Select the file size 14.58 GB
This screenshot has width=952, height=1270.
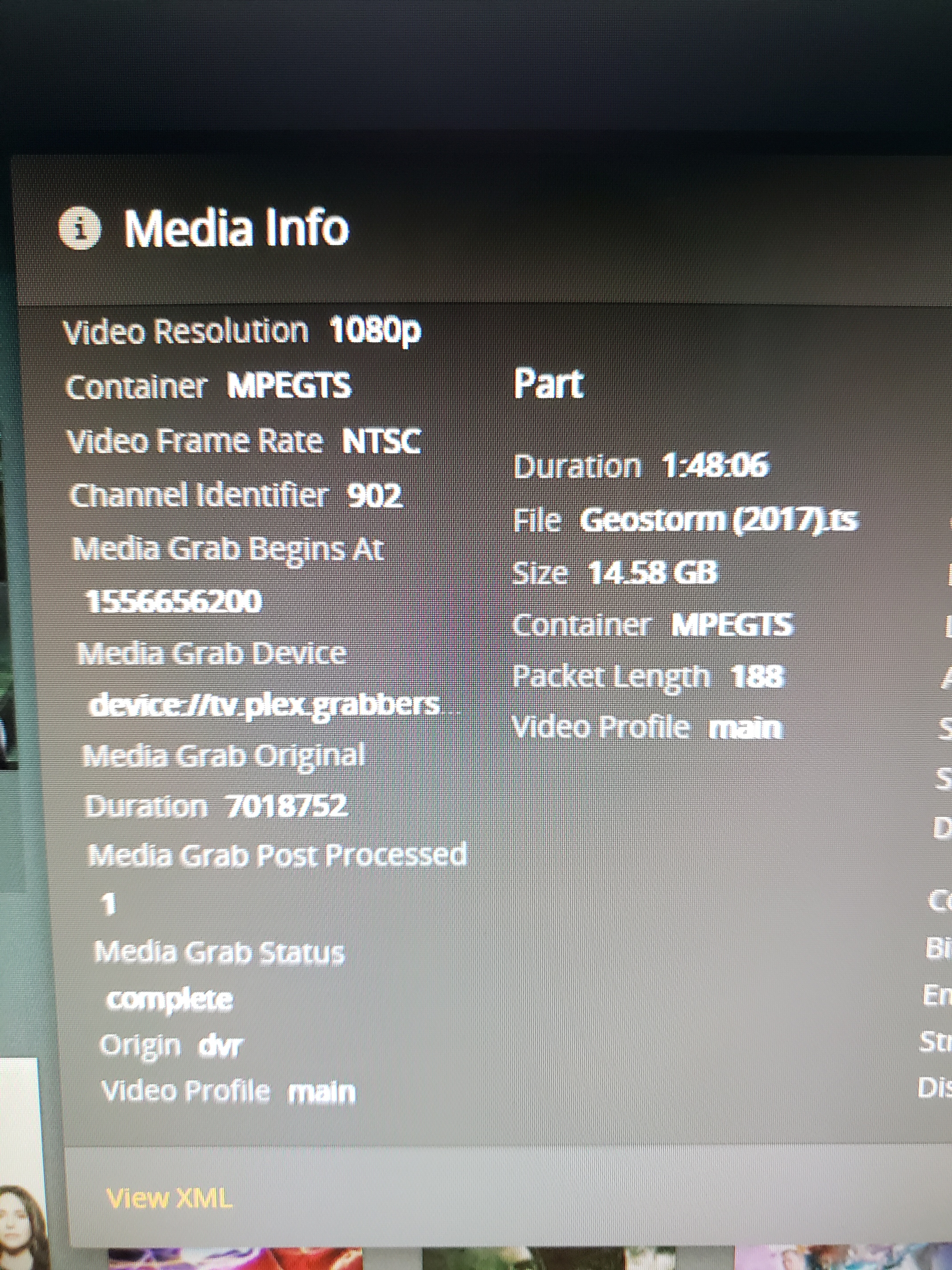point(653,572)
